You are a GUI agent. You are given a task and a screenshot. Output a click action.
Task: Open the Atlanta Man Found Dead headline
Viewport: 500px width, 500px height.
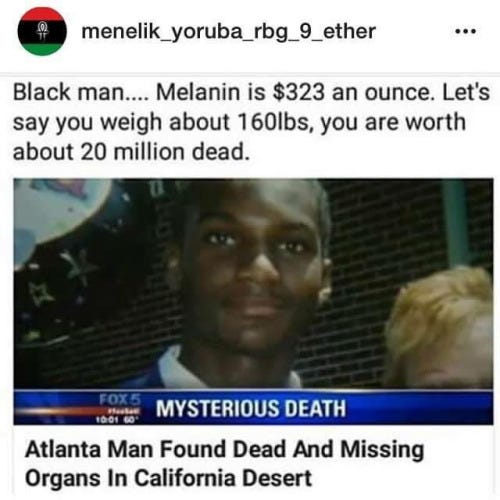(x=224, y=463)
